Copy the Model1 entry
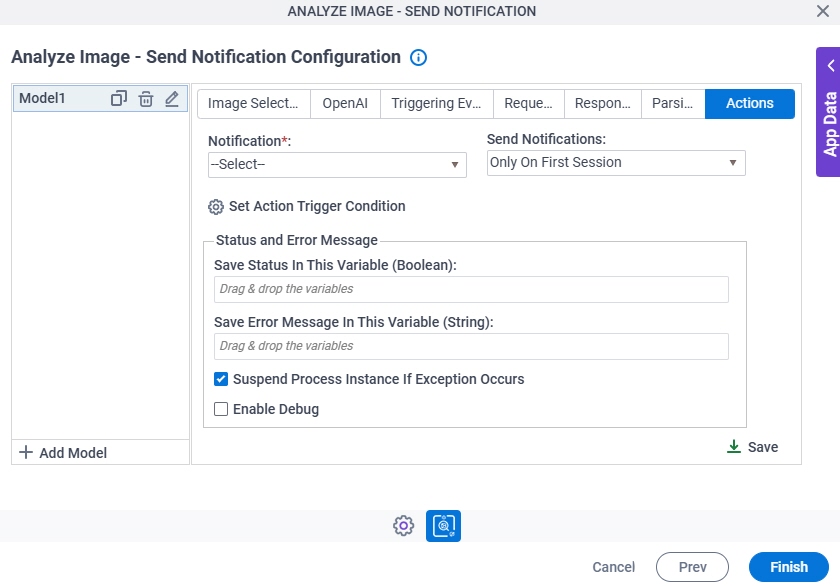 click(x=118, y=99)
